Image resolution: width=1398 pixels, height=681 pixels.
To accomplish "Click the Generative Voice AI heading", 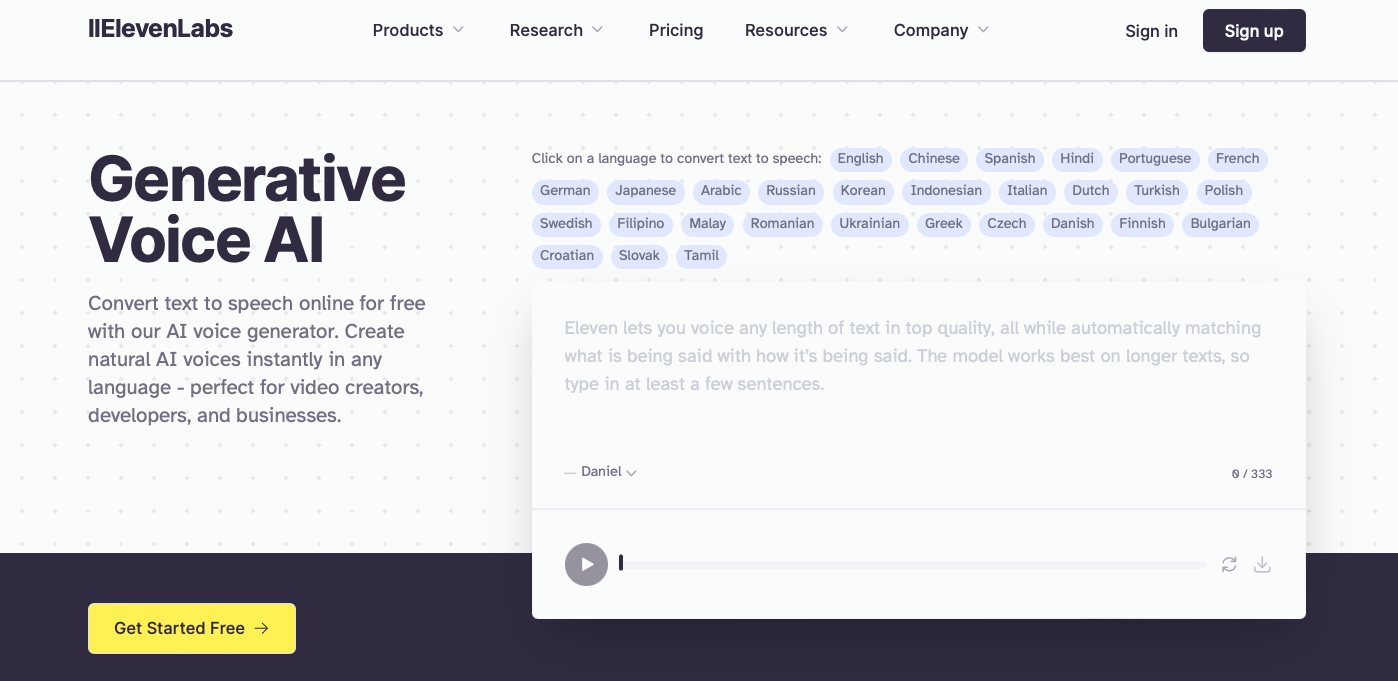I will coord(247,208).
